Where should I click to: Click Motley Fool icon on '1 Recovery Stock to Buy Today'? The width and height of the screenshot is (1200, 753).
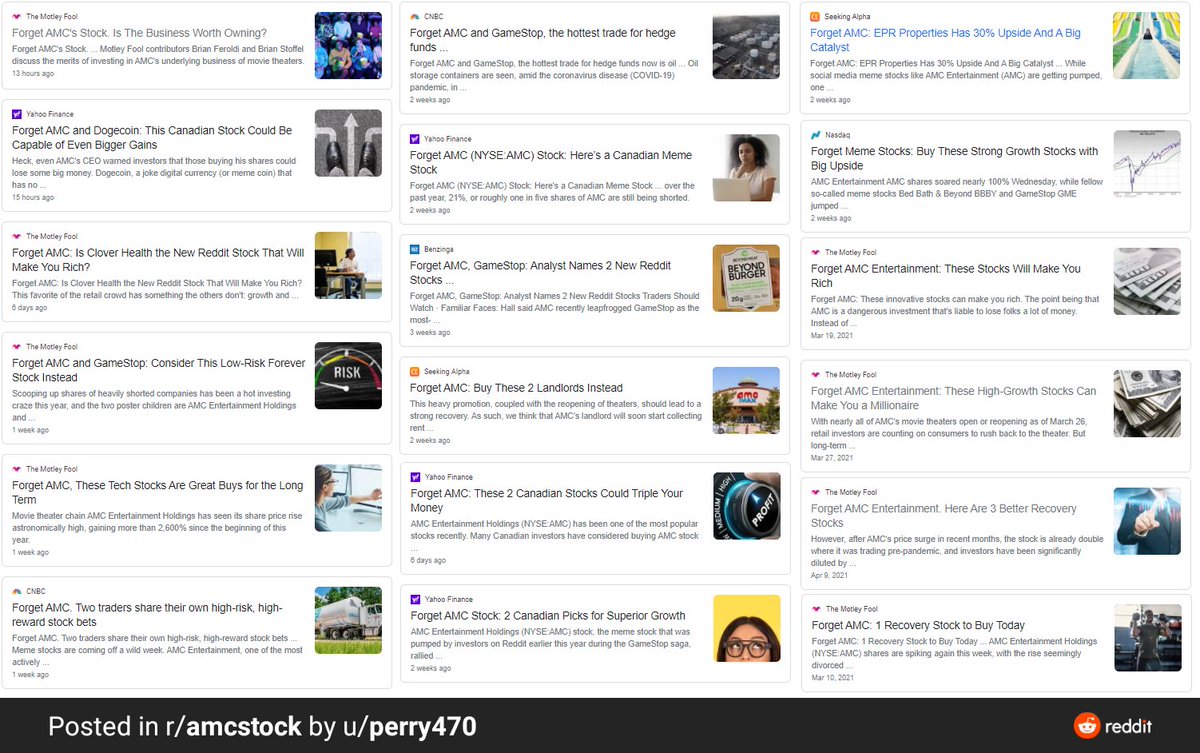coord(816,609)
